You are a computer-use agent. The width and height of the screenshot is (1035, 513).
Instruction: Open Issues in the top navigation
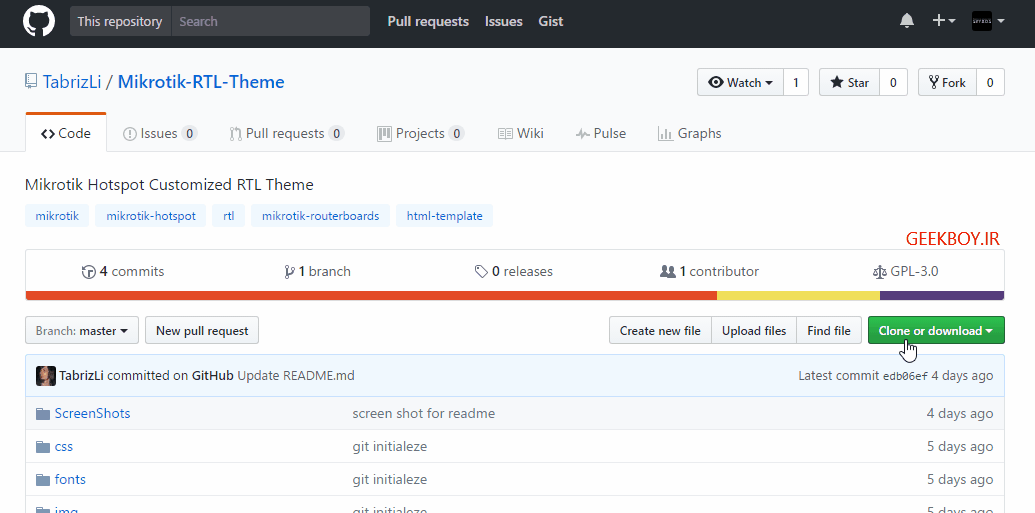504,22
